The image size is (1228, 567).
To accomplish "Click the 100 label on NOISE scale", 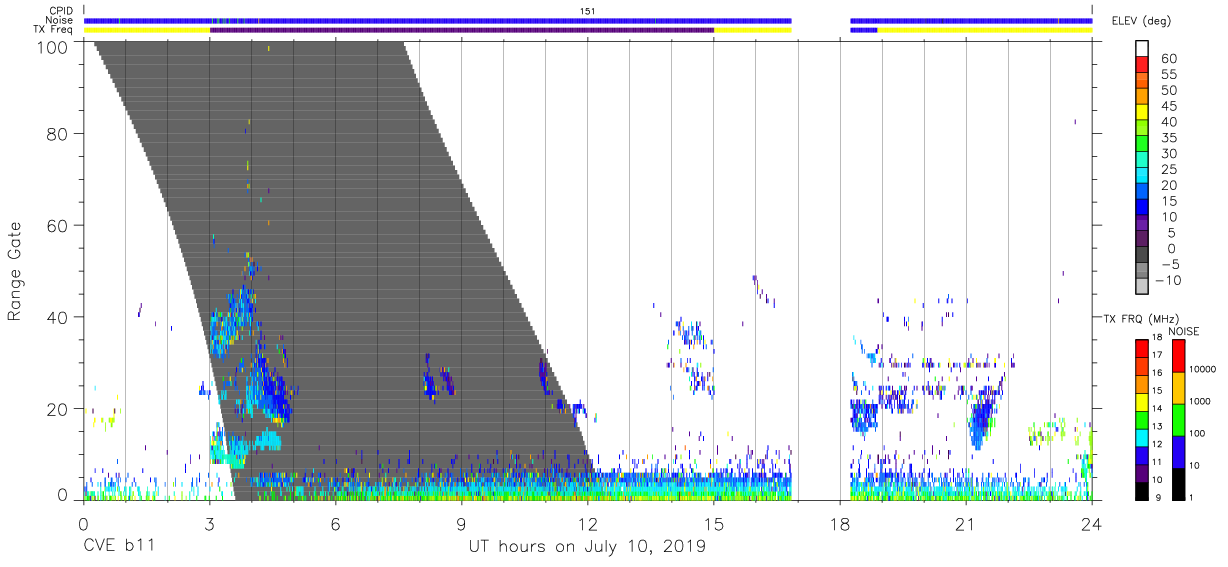I will point(1196,433).
